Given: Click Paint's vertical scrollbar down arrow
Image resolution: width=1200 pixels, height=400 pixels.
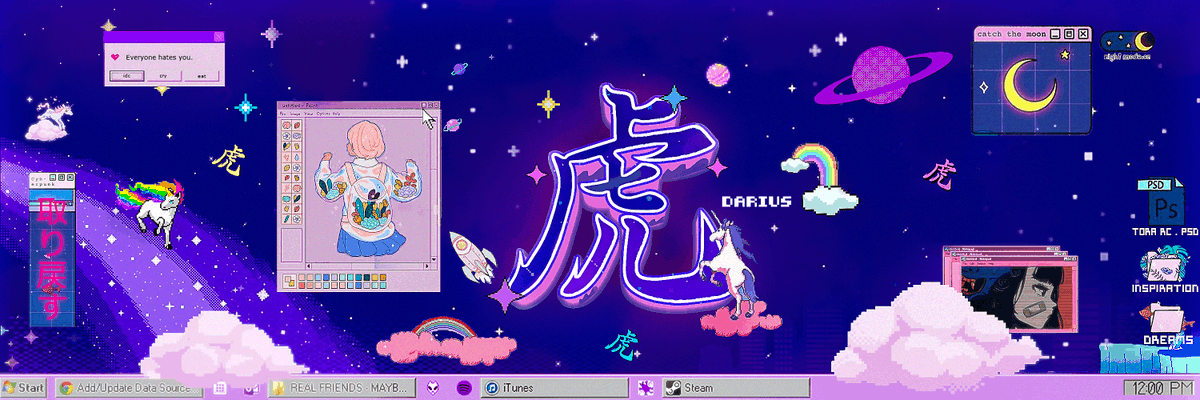Looking at the screenshot, I should tap(434, 259).
